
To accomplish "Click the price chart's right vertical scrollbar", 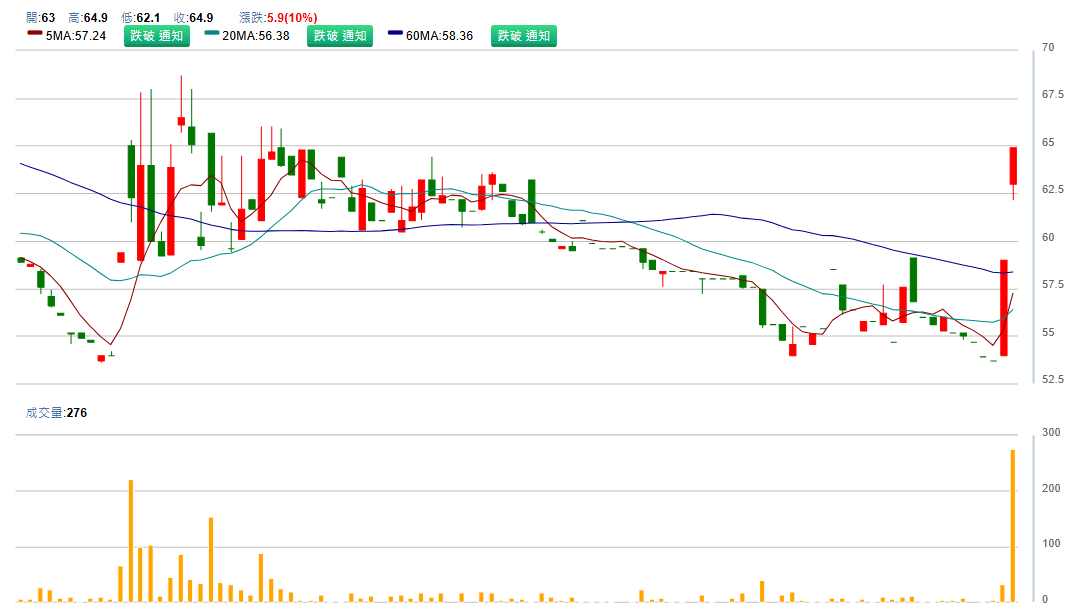I will [x=1034, y=215].
